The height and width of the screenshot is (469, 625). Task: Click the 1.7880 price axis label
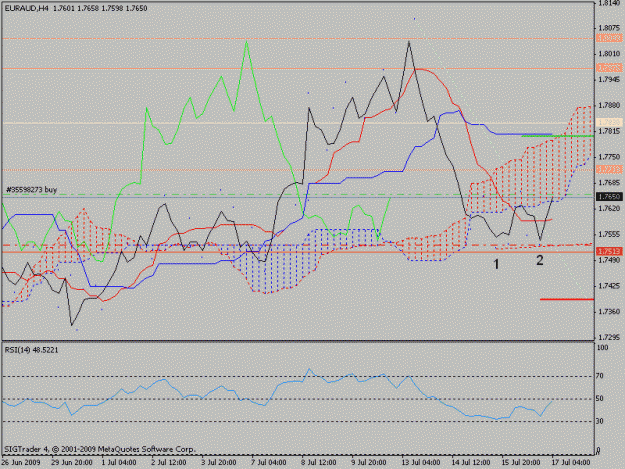[610, 105]
